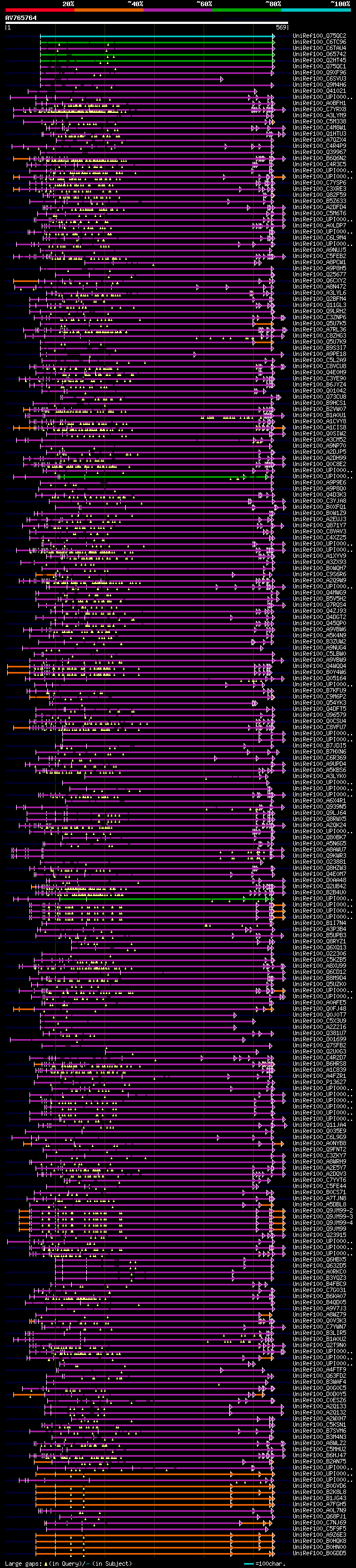356x1568 pixels.
Task: Select label UniRef100_A4FTF9
Action: tap(319, 1369)
